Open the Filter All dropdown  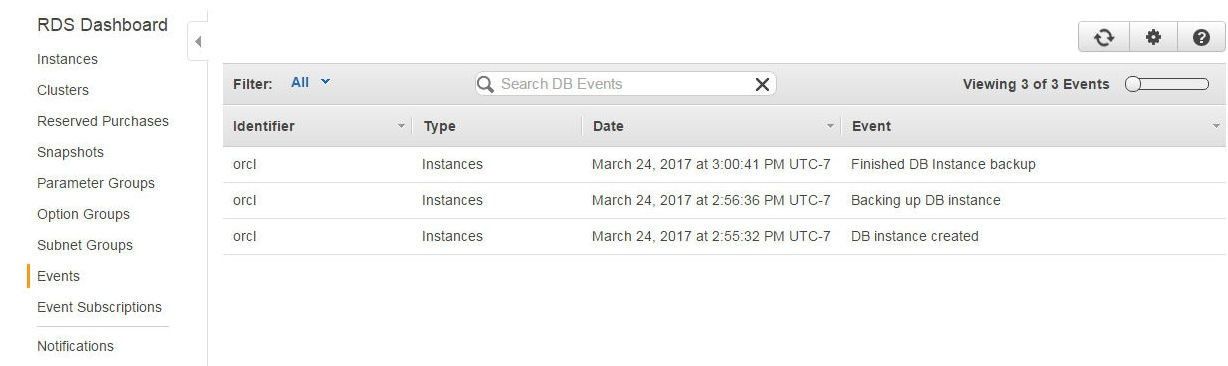tap(310, 83)
